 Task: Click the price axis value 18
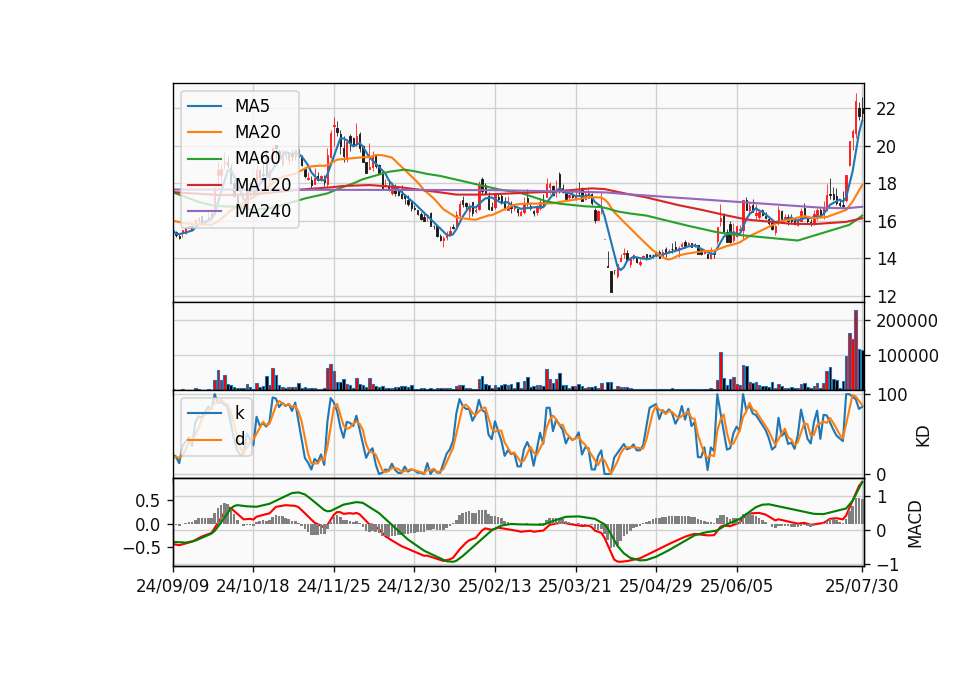(886, 184)
